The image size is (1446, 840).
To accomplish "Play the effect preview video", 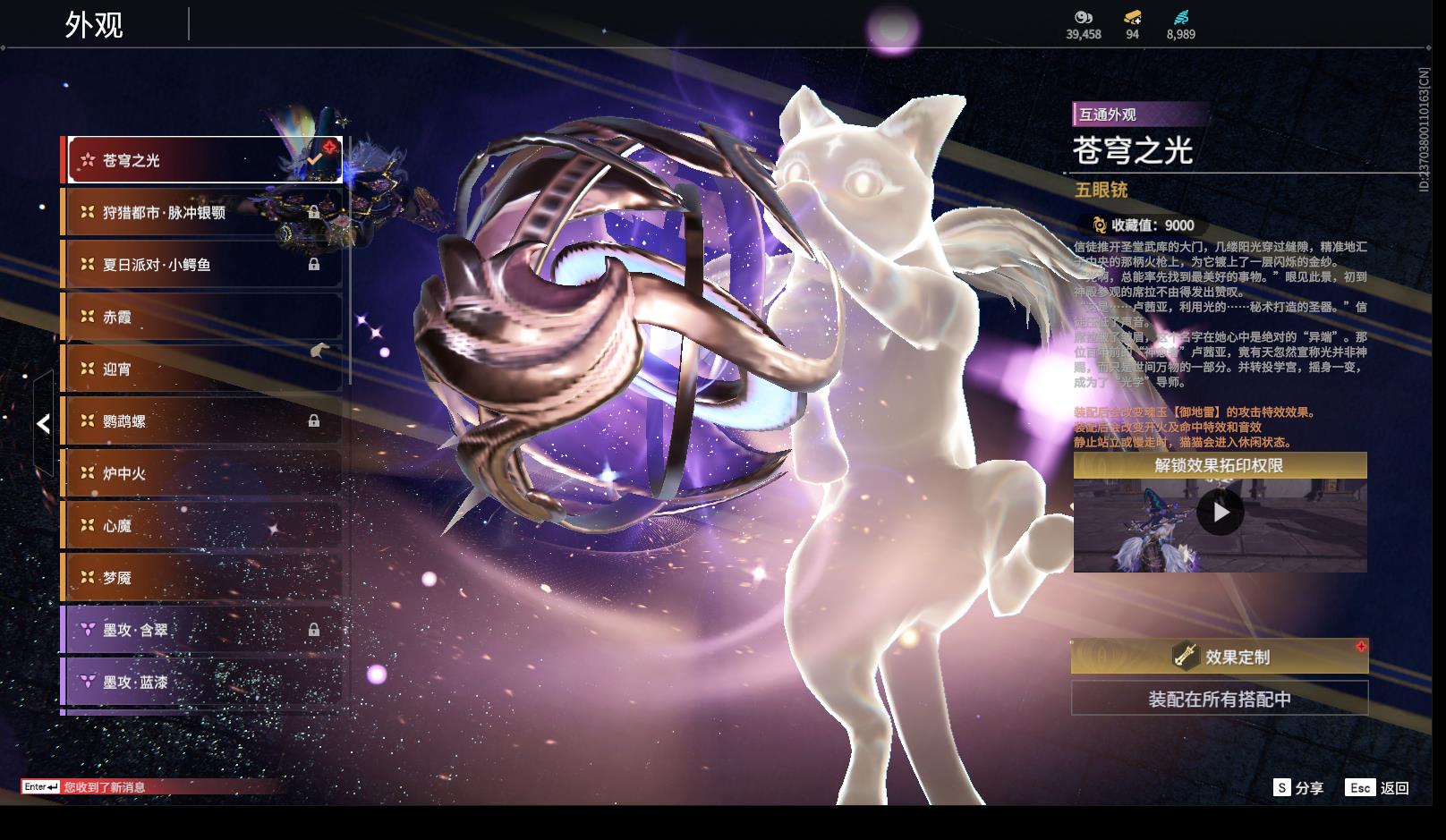I will [x=1221, y=513].
